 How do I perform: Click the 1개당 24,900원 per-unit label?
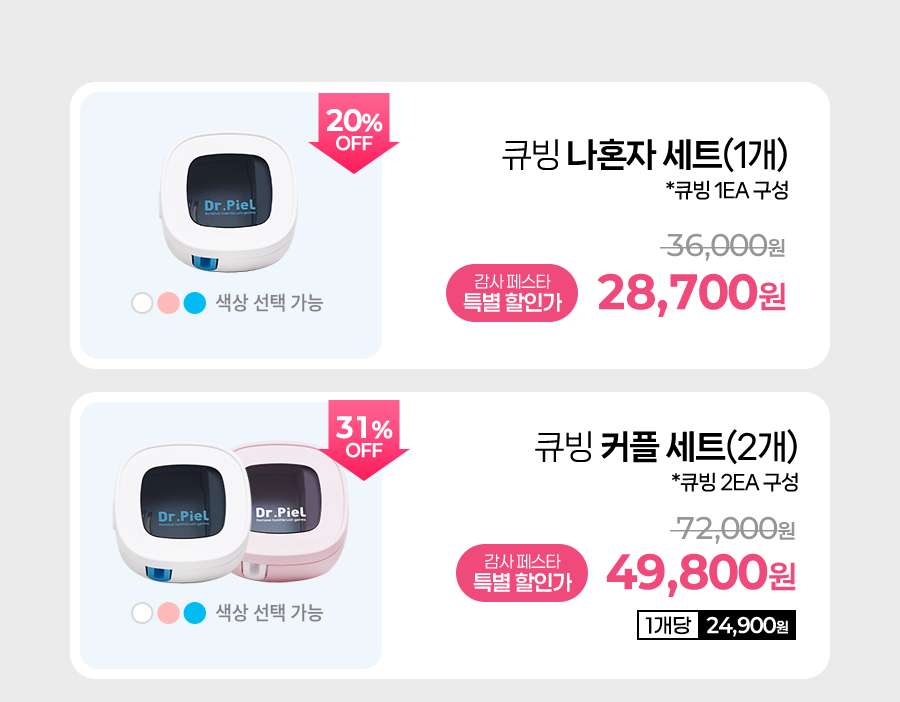pos(716,625)
